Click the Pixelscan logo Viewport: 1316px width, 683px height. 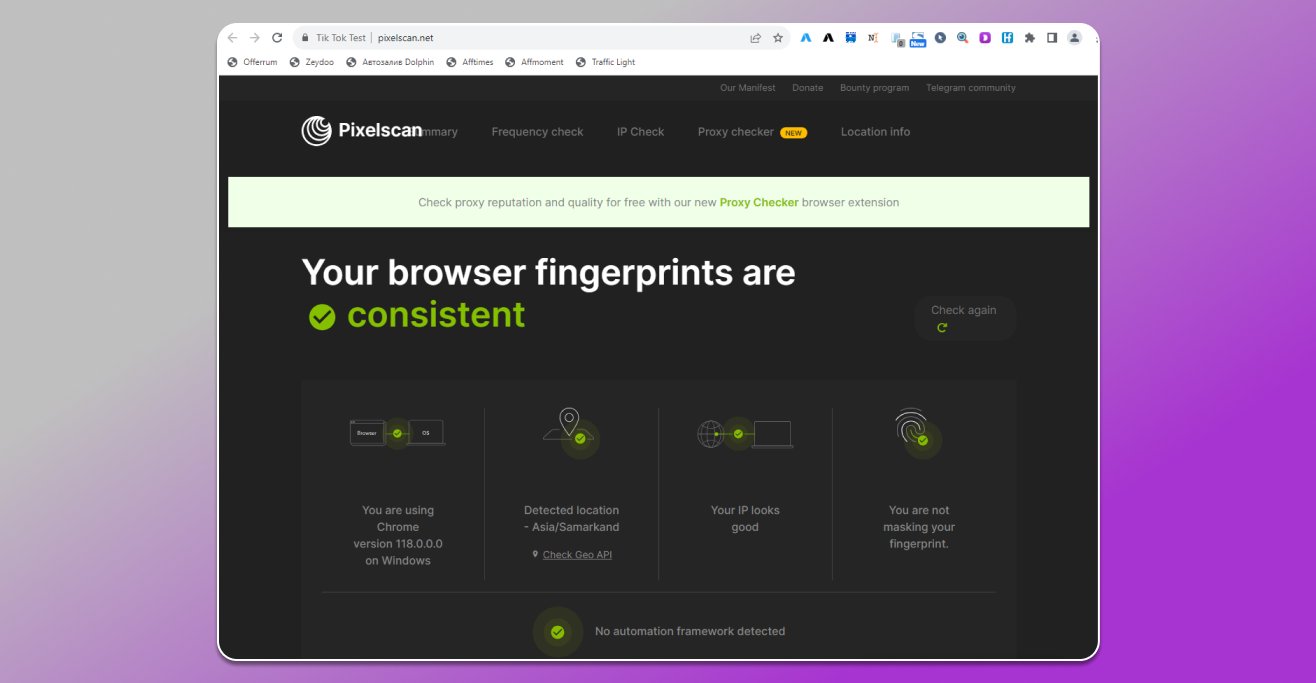(362, 131)
